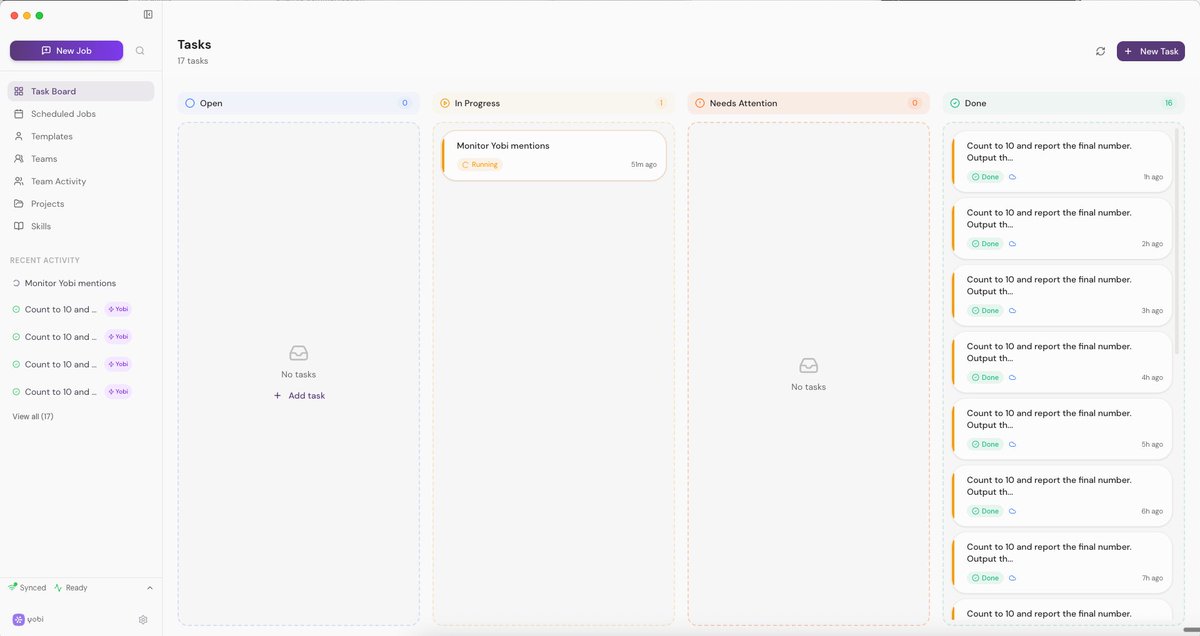Image resolution: width=1200 pixels, height=636 pixels.
Task: Click the Needs Attention warning icon
Action: click(700, 103)
